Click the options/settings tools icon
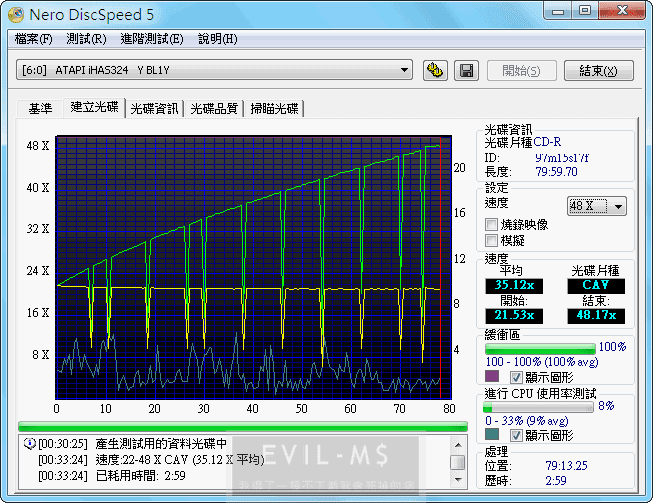The image size is (653, 503). coord(435,70)
